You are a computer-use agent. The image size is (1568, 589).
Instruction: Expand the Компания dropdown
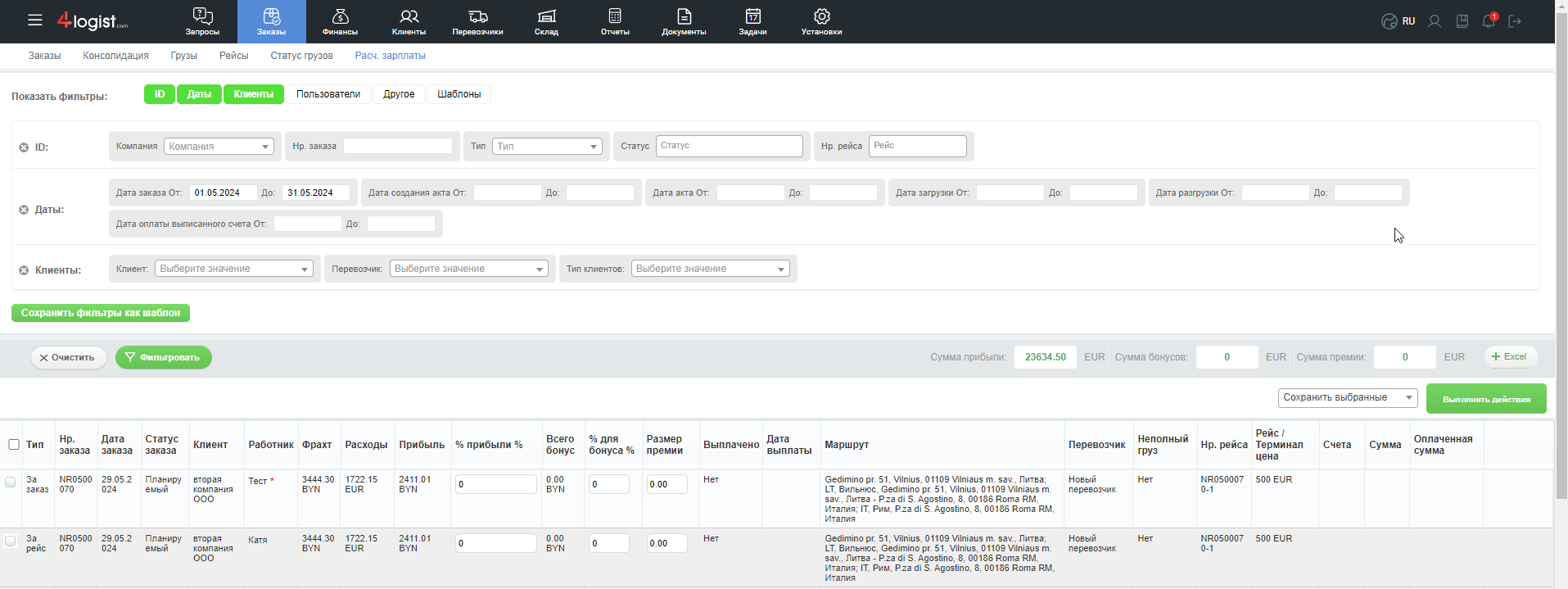tap(219, 147)
